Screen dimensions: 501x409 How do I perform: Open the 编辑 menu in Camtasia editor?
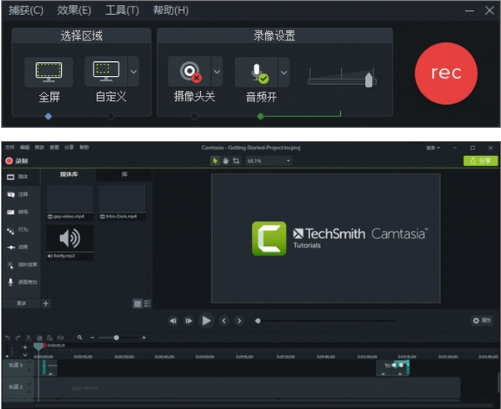pyautogui.click(x=25, y=147)
